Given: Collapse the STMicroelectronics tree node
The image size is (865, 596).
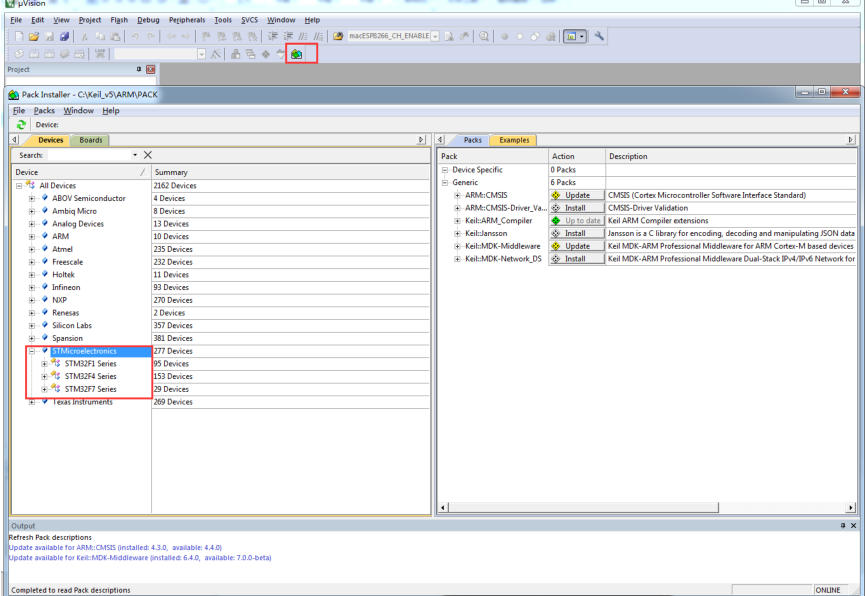Looking at the screenshot, I should coord(31,351).
